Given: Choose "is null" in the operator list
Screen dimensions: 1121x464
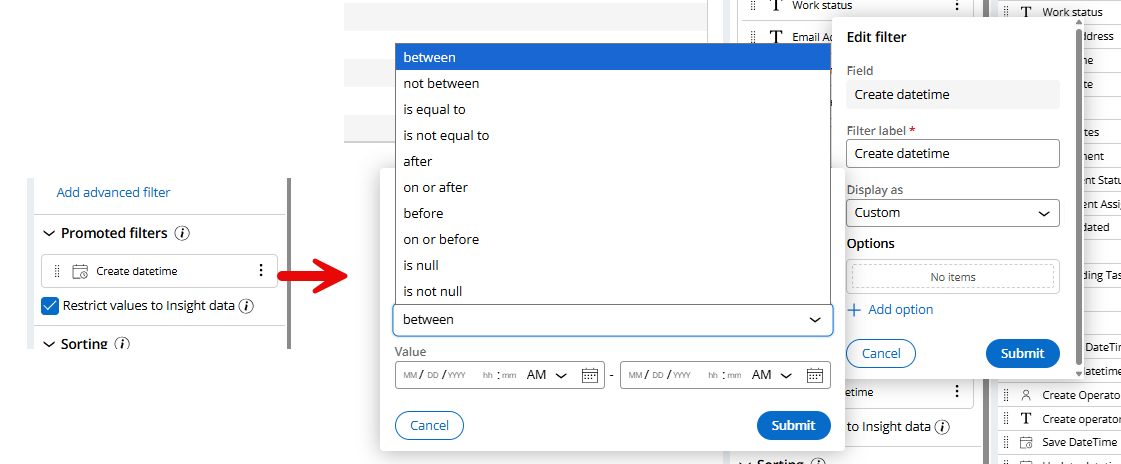Looking at the screenshot, I should click(421, 266).
